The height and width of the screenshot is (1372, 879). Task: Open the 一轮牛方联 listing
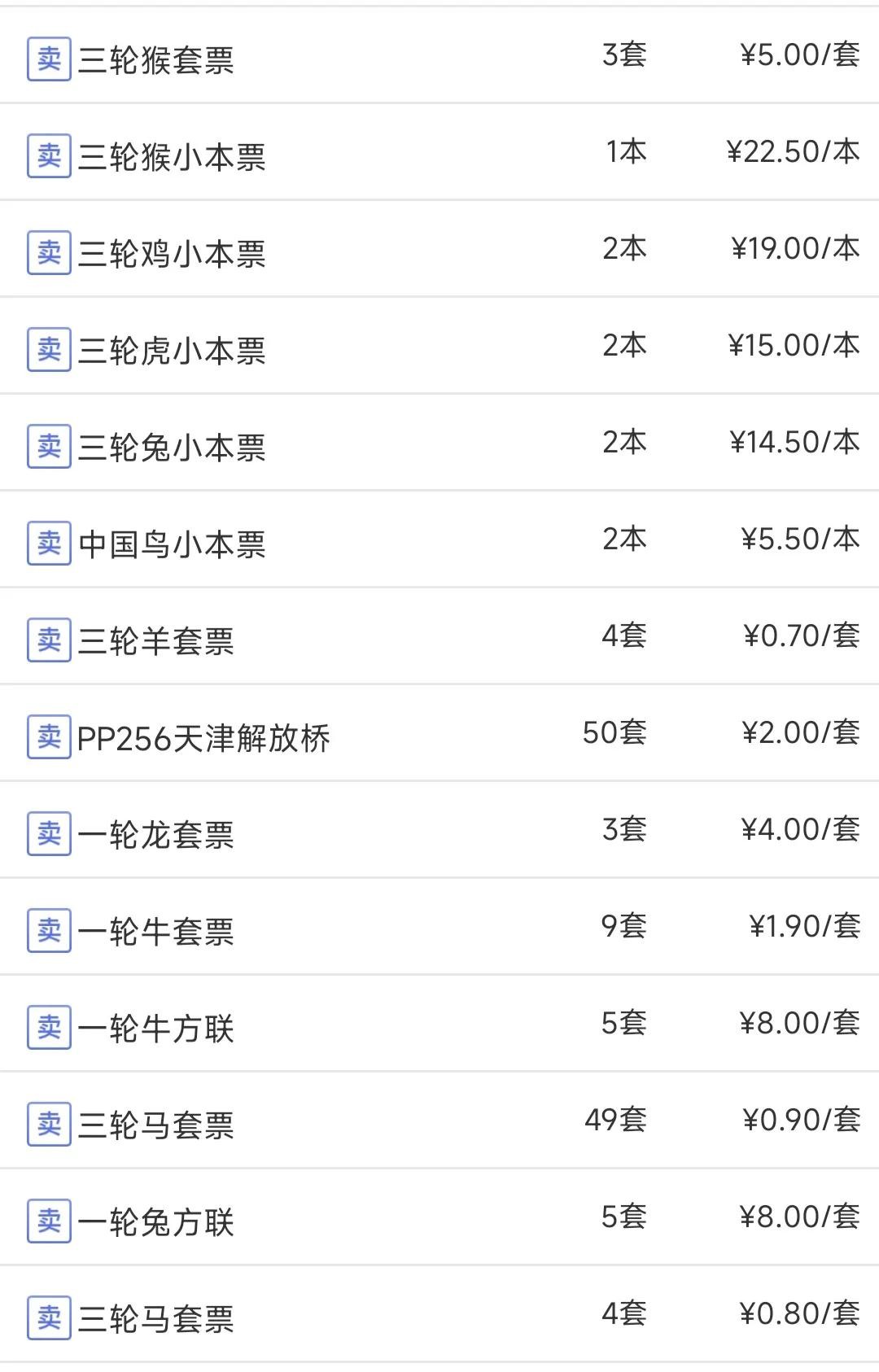pos(156,1029)
